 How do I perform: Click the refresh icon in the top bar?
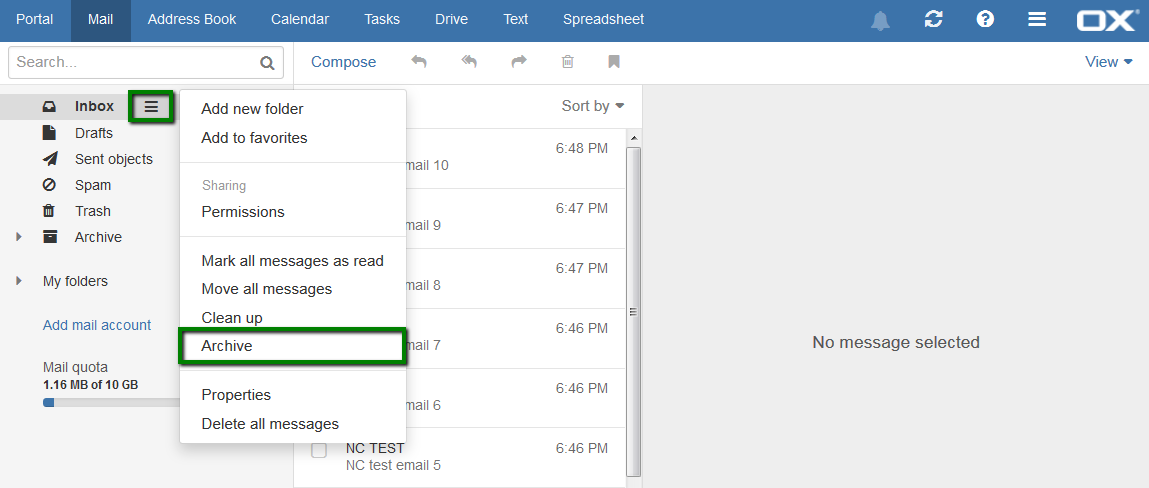pos(934,20)
